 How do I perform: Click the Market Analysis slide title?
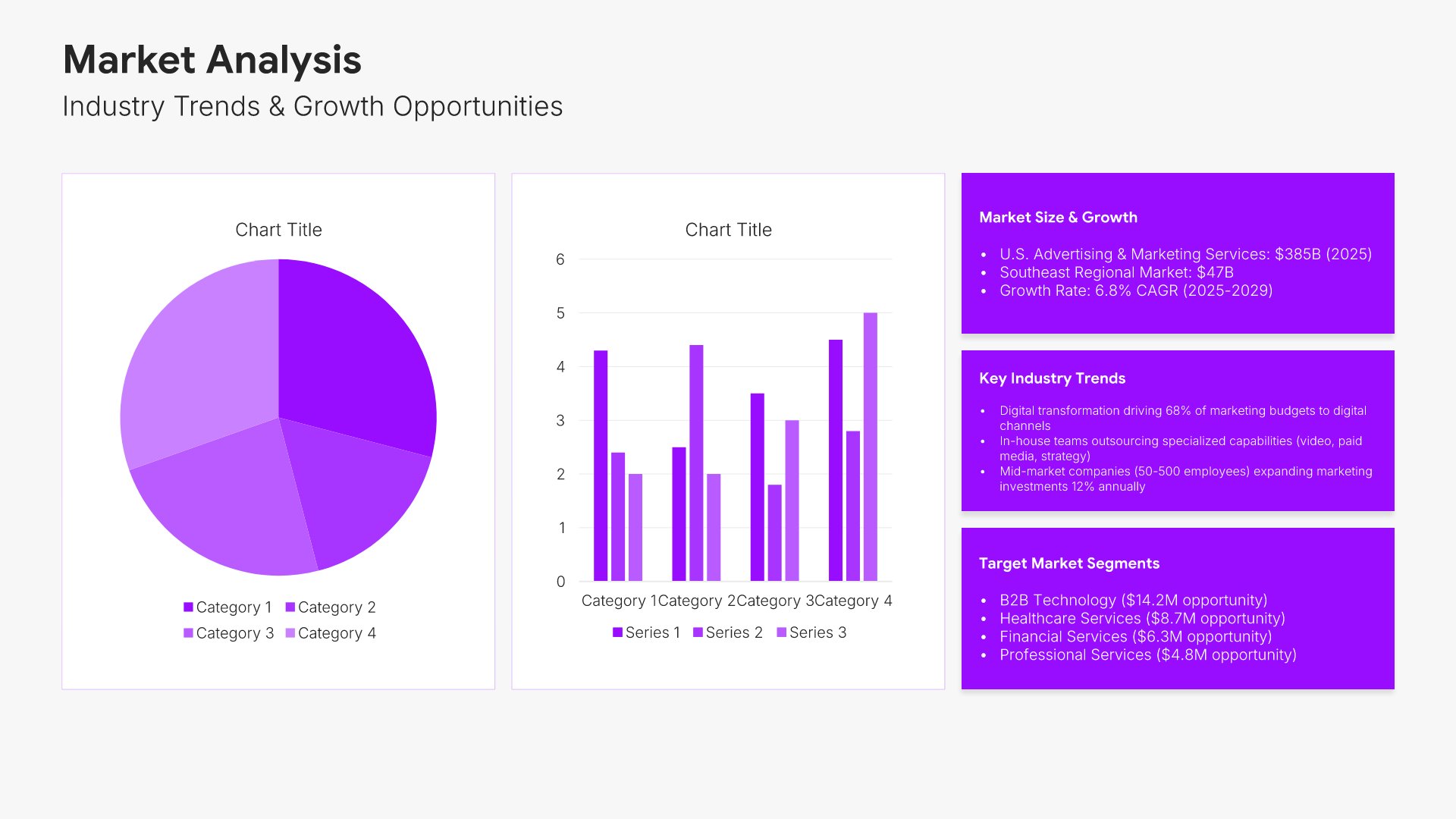pyautogui.click(x=212, y=60)
